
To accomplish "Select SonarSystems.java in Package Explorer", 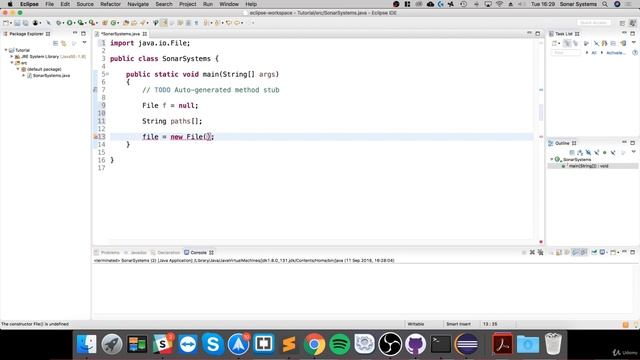I will pos(51,76).
